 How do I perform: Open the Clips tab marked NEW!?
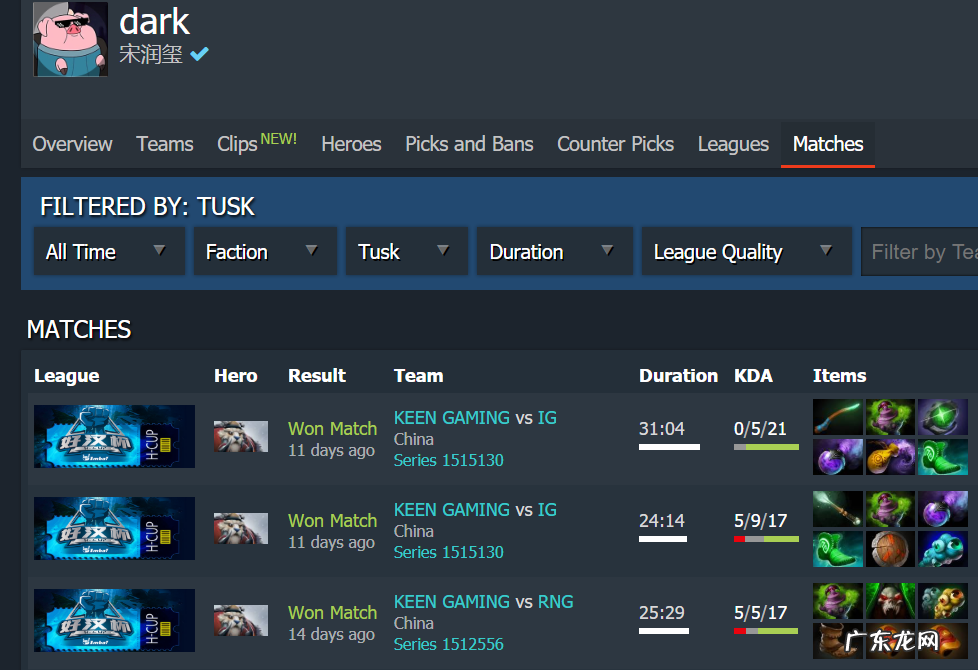click(257, 143)
